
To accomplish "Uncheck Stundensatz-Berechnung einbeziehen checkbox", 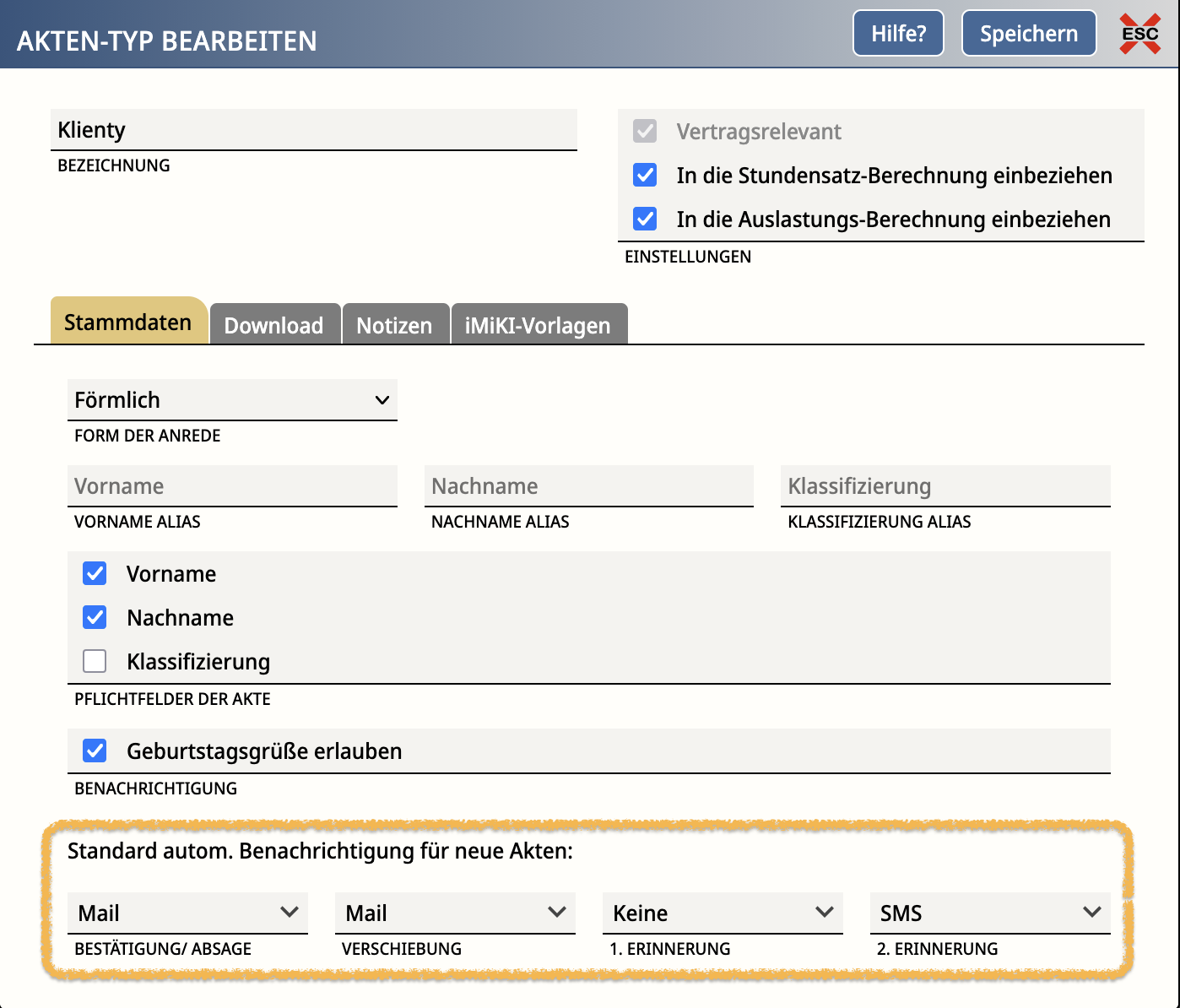I will 645,176.
